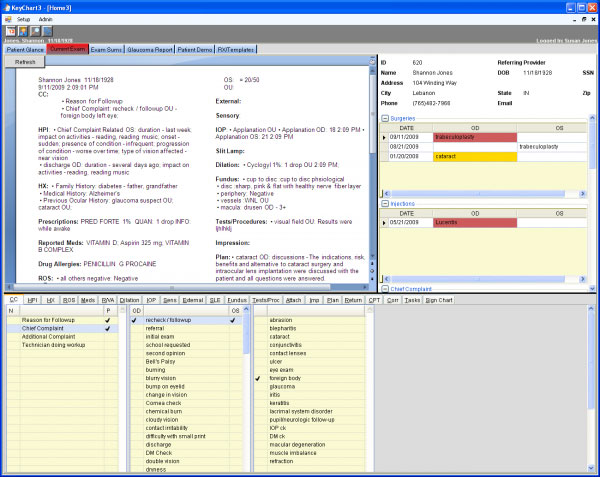
Task: Switch to the Patient Glance tab
Action: click(25, 50)
